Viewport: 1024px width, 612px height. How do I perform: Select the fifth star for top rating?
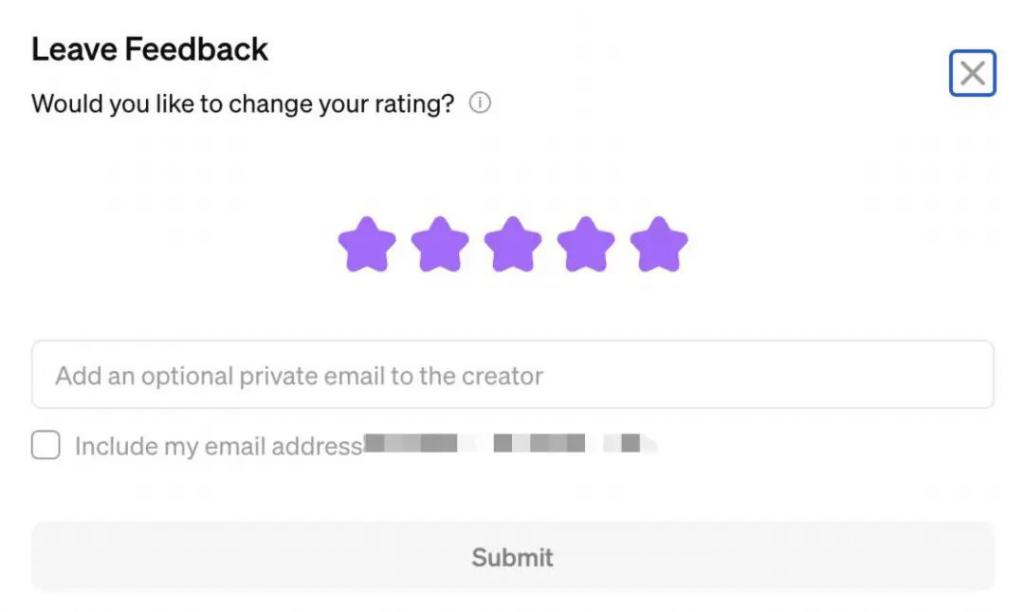659,244
